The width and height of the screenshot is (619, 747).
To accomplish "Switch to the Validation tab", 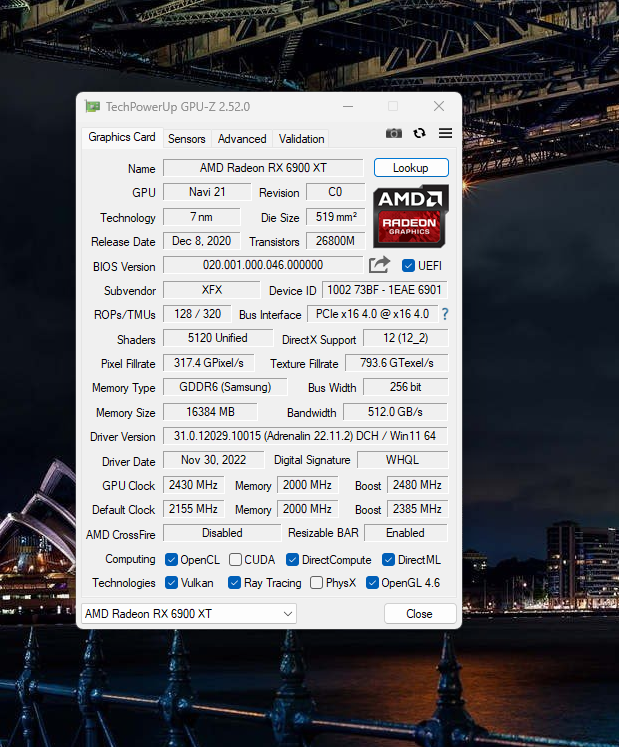I will click(302, 139).
